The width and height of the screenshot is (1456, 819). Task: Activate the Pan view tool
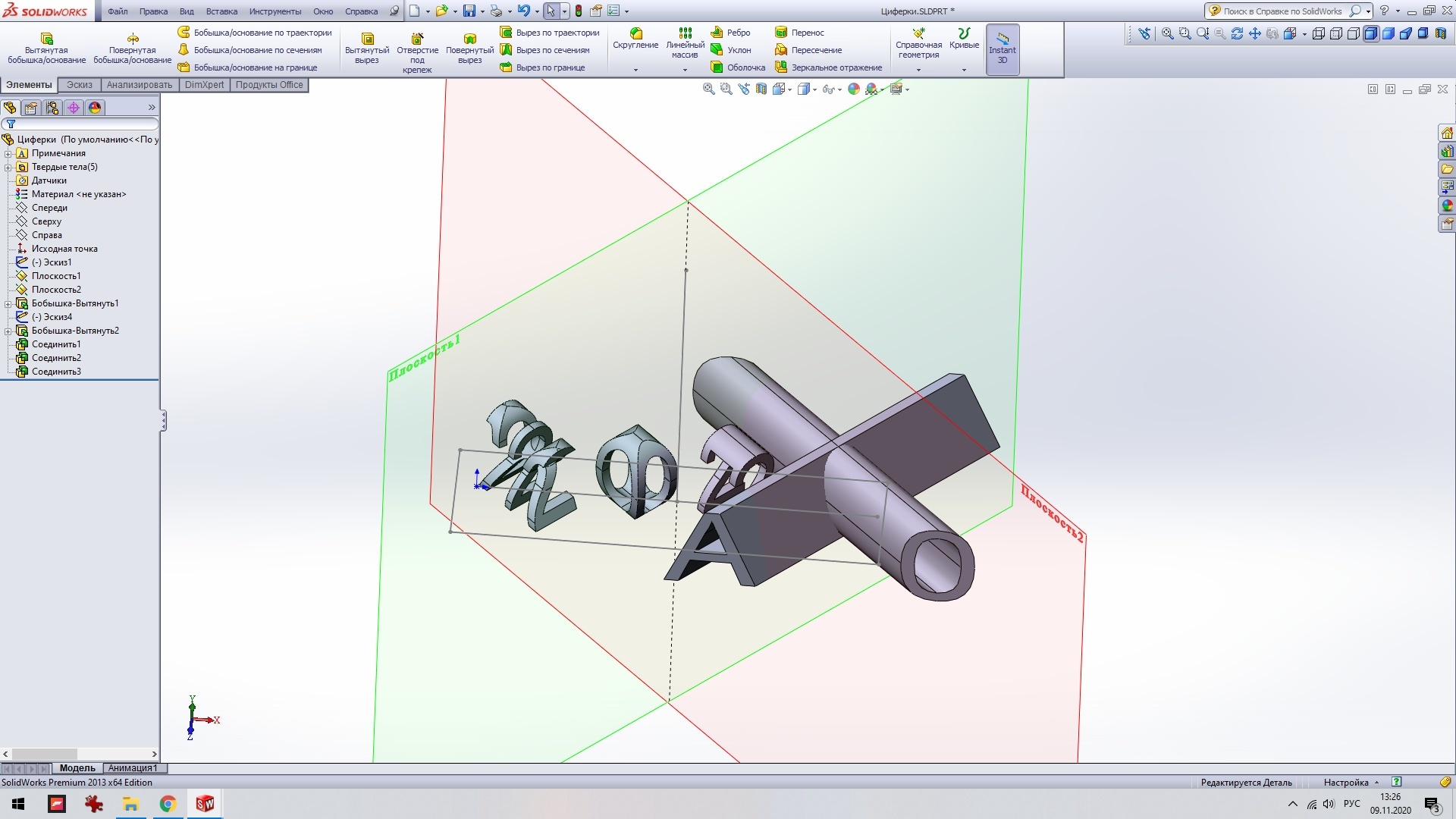tap(1254, 33)
